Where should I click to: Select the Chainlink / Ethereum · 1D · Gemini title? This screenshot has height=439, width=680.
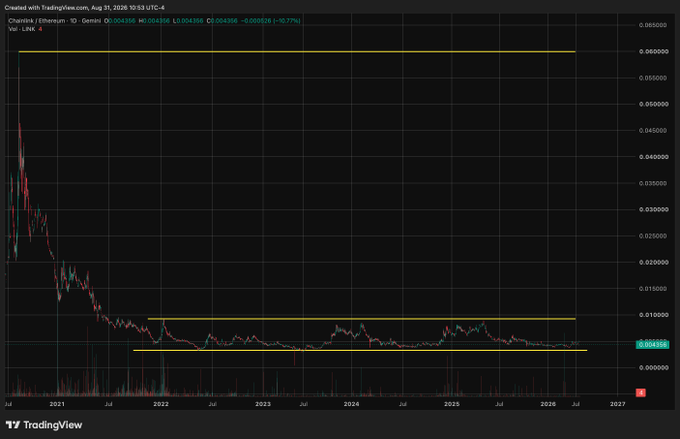[x=55, y=21]
